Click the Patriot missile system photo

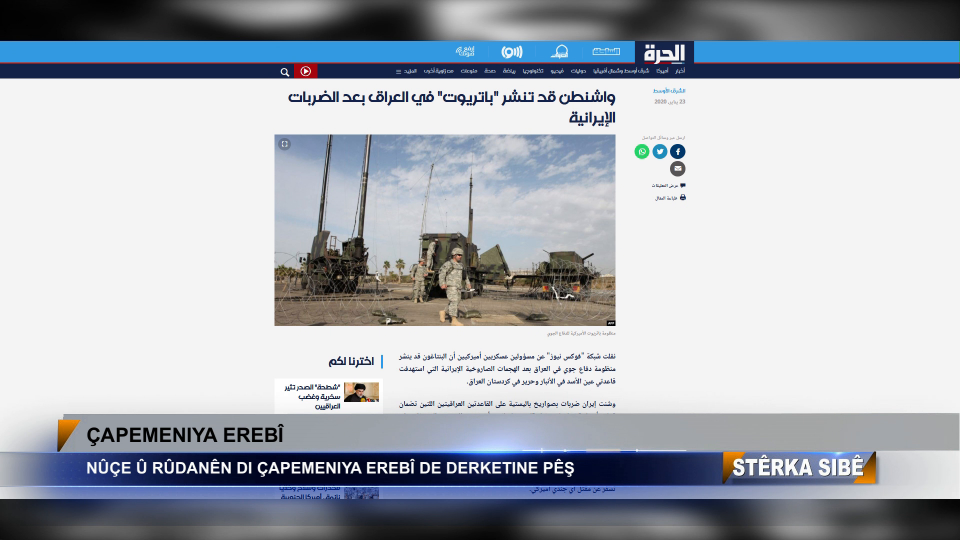tap(444, 230)
